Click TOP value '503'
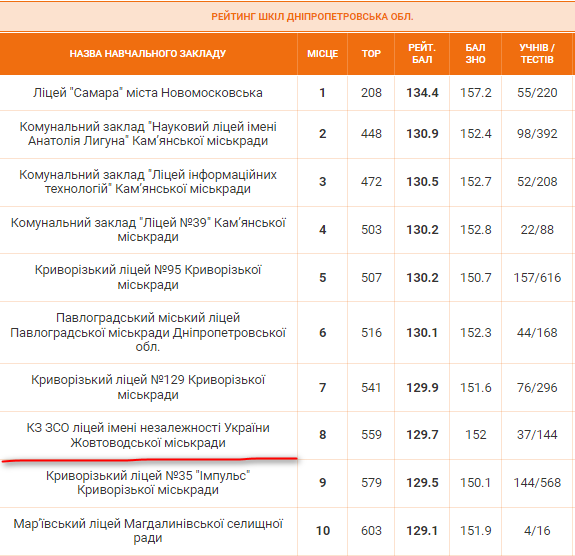575x556 pixels. (371, 230)
